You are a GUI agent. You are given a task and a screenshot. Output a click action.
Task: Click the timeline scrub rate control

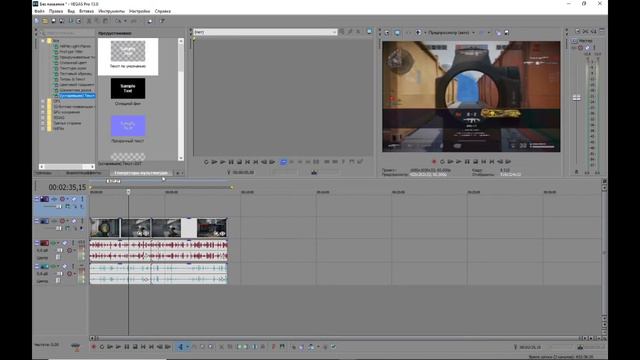tap(76, 346)
